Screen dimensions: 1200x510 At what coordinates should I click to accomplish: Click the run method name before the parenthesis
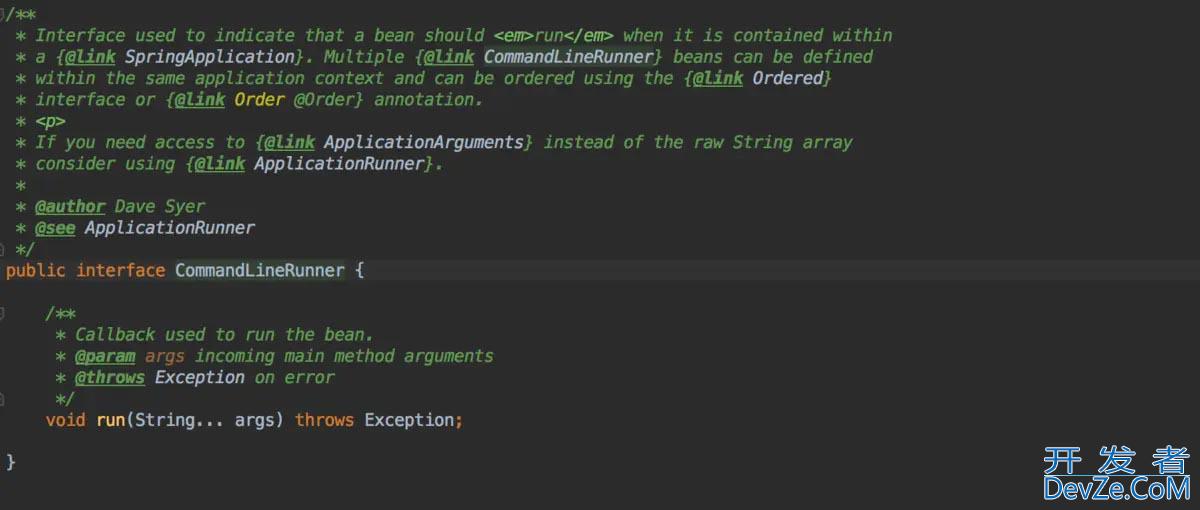pyautogui.click(x=110, y=421)
